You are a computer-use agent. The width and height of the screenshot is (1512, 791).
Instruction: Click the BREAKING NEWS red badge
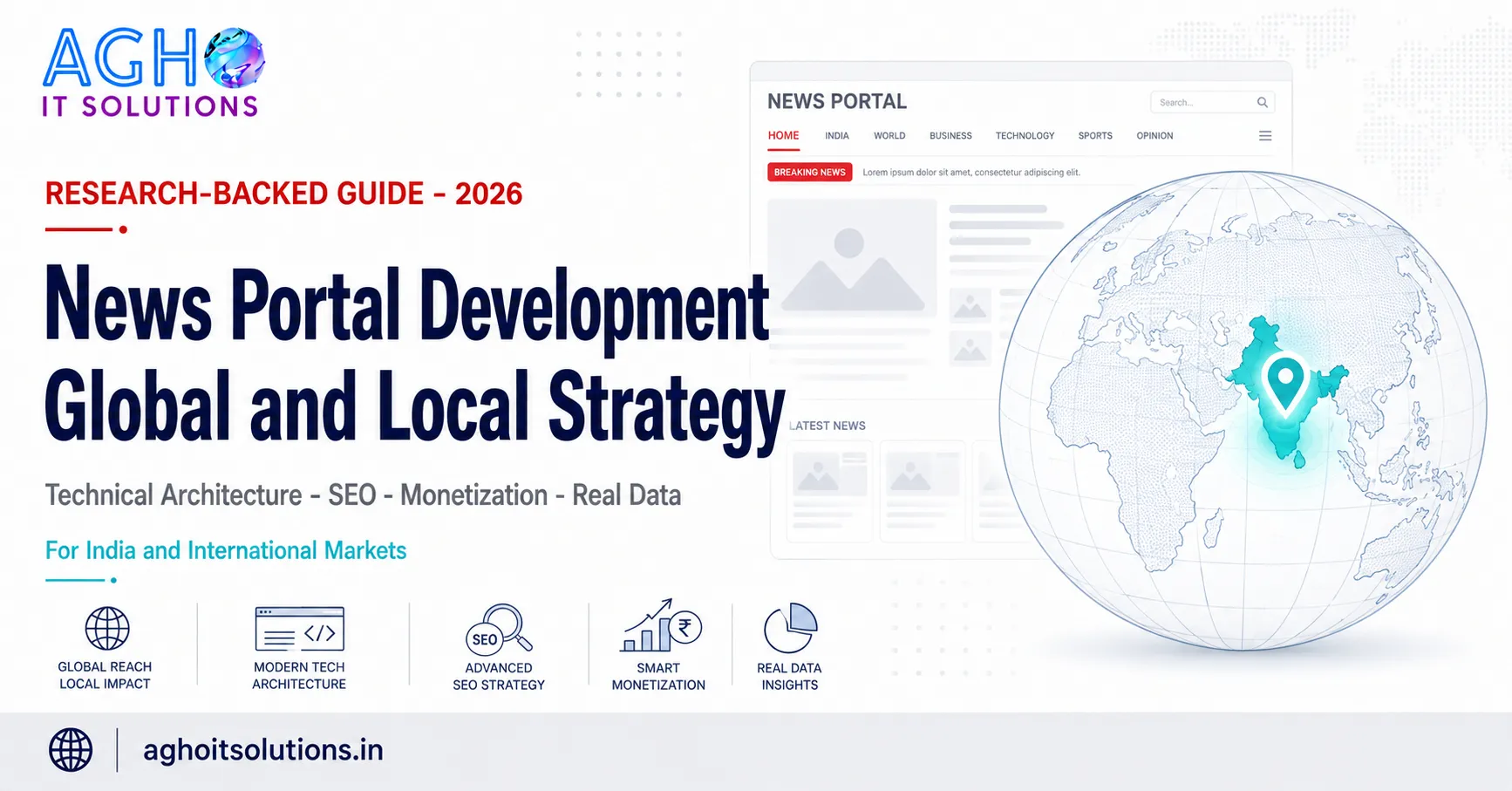pos(809,172)
